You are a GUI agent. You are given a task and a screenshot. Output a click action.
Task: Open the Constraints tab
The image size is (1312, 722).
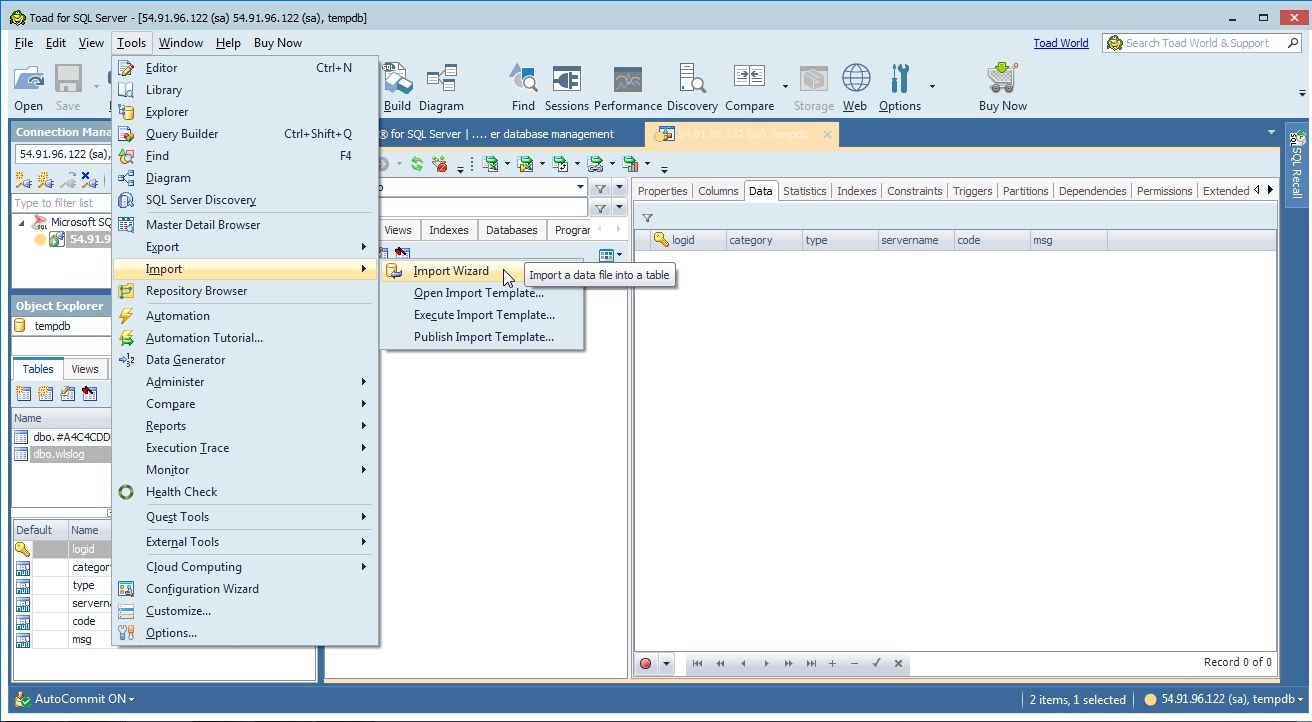(x=914, y=191)
